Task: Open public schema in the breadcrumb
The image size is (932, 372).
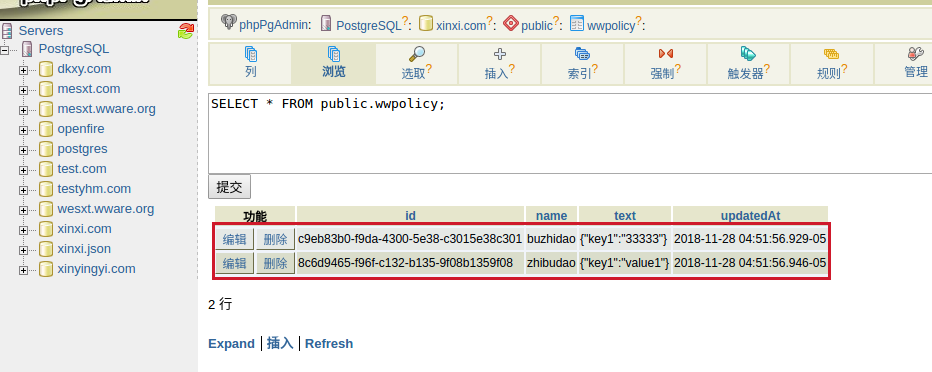Action: click(537, 26)
